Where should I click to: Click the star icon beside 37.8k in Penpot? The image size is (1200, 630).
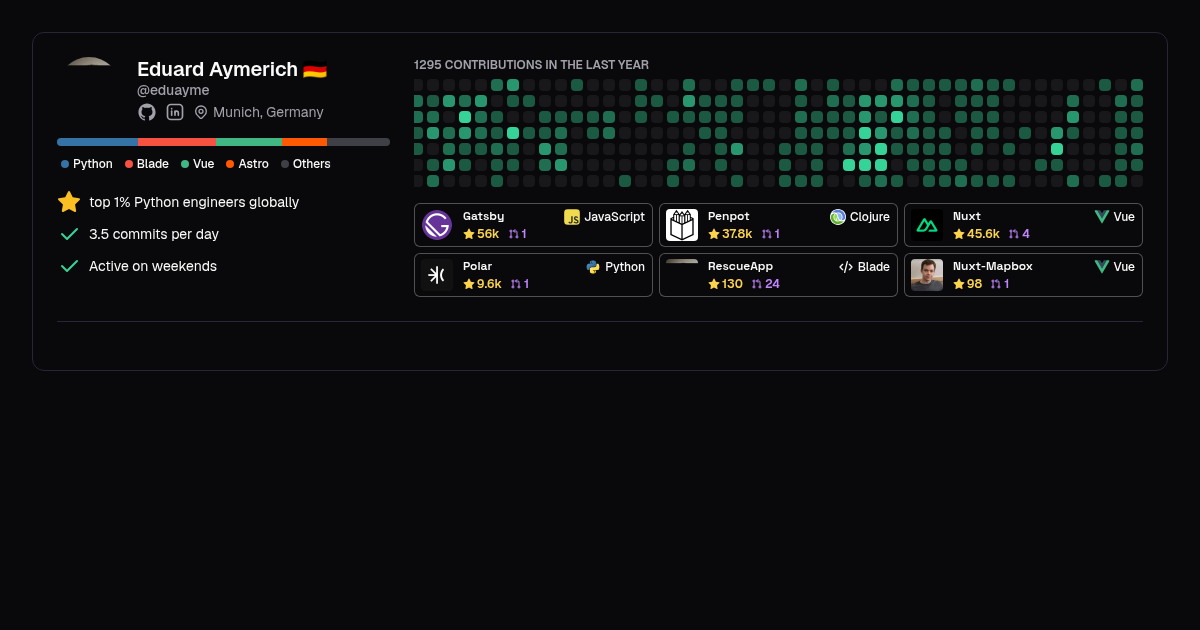point(714,234)
